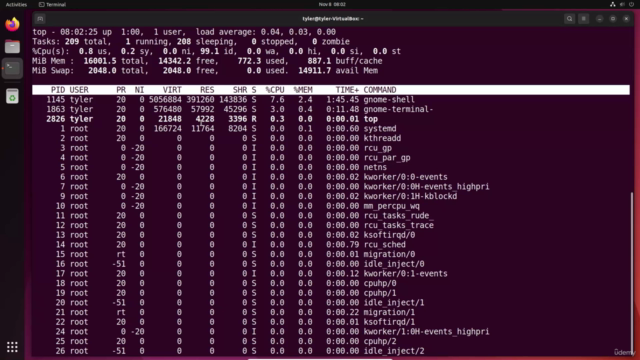Click cpuhp/0 command name
The height and width of the screenshot is (360, 640).
[380, 283]
